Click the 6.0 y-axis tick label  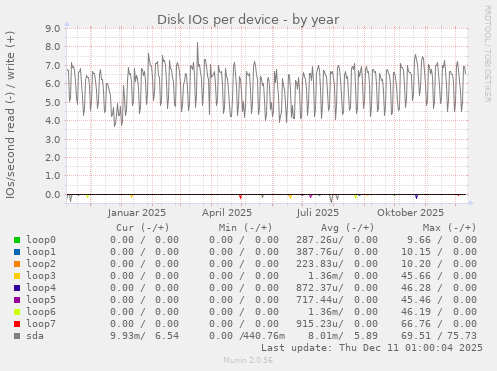pyautogui.click(x=53, y=84)
